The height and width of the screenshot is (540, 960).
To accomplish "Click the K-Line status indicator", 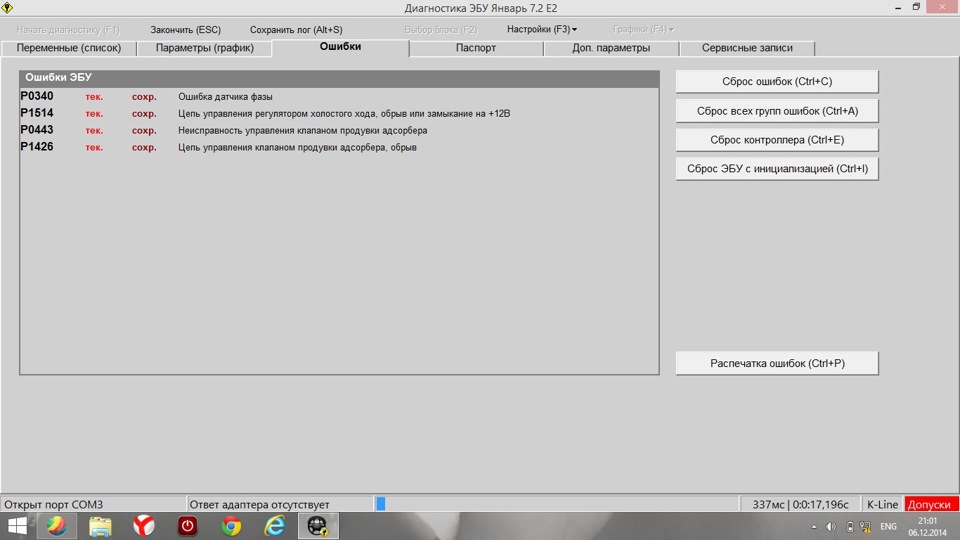I will click(882, 504).
